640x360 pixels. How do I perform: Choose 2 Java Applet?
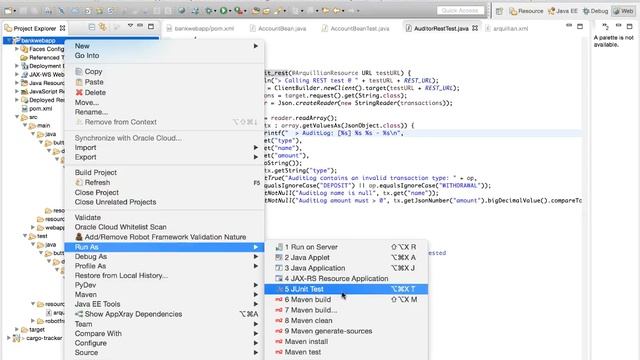346,258
